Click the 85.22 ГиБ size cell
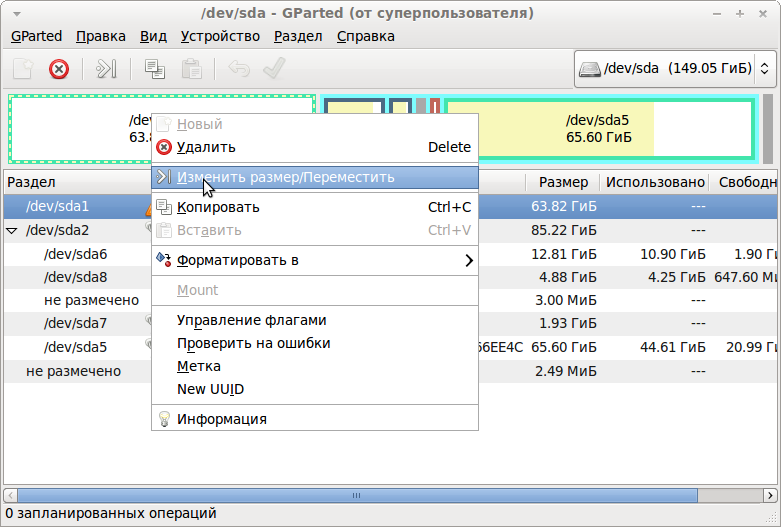This screenshot has height=527, width=781. point(564,230)
